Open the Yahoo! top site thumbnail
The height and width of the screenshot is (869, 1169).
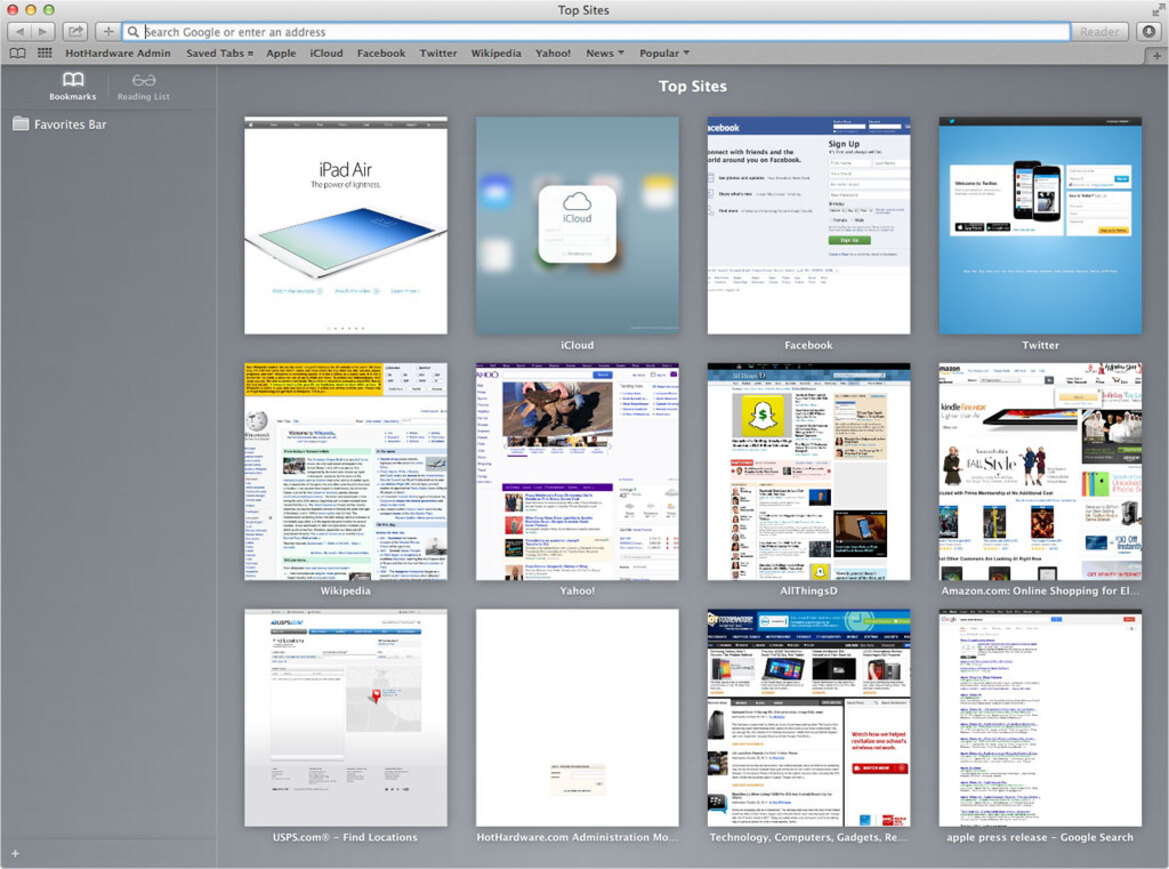point(578,471)
